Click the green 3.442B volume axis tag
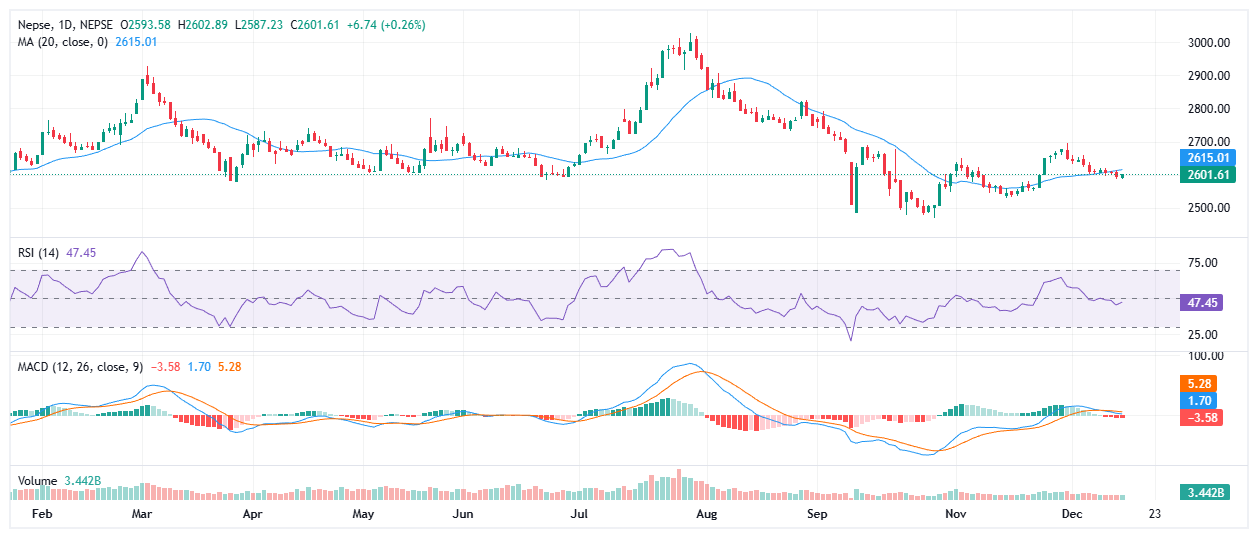 [1206, 492]
